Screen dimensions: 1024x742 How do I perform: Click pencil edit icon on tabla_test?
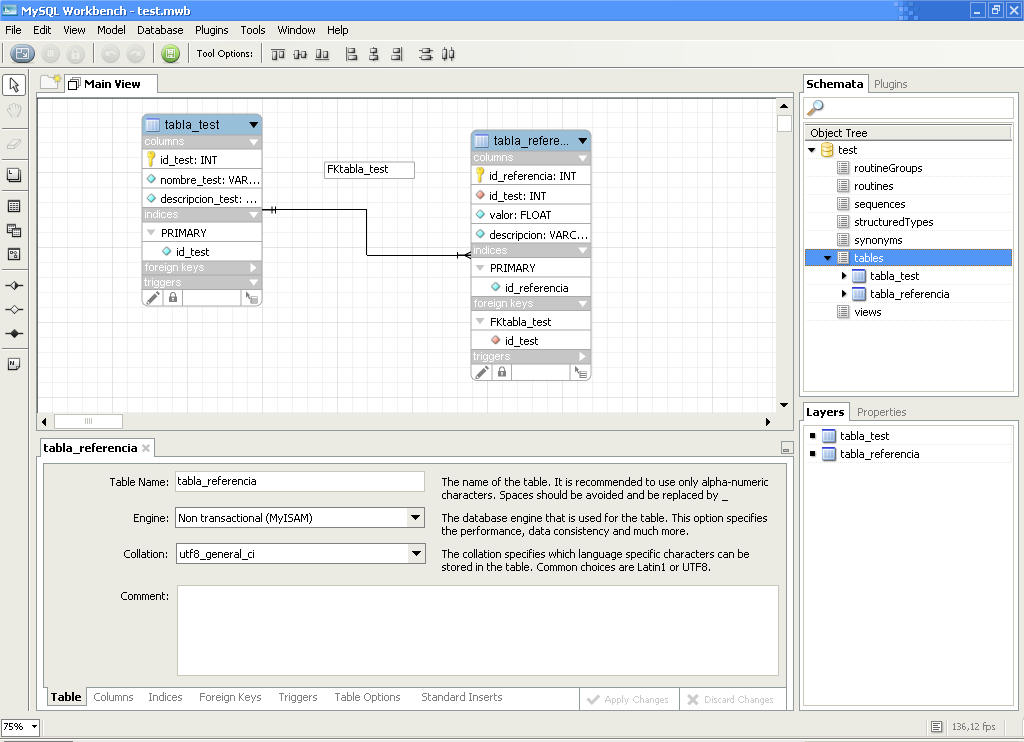point(153,298)
